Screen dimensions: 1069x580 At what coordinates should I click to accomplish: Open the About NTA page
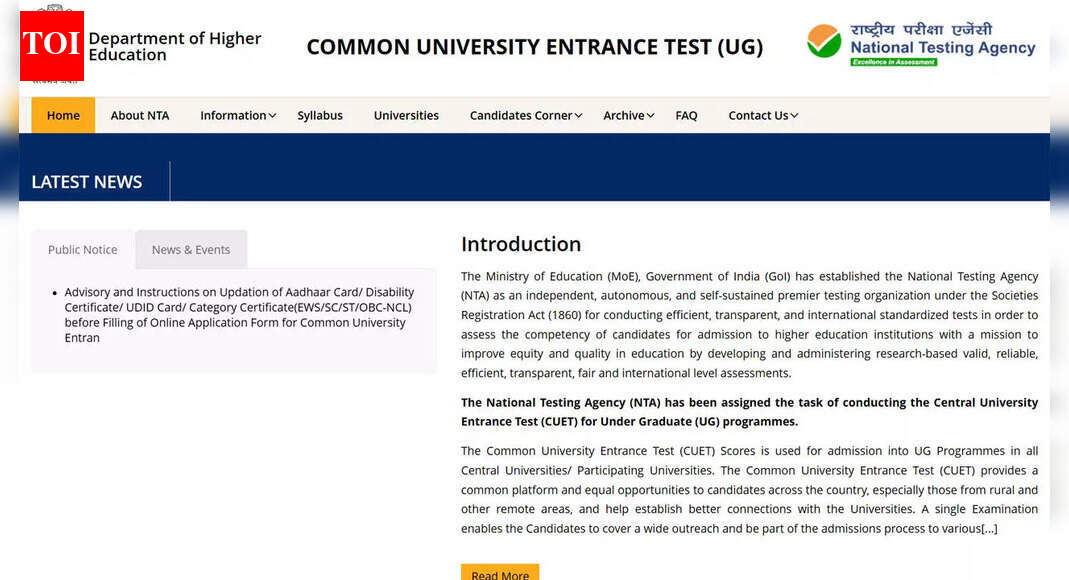pyautogui.click(x=139, y=115)
